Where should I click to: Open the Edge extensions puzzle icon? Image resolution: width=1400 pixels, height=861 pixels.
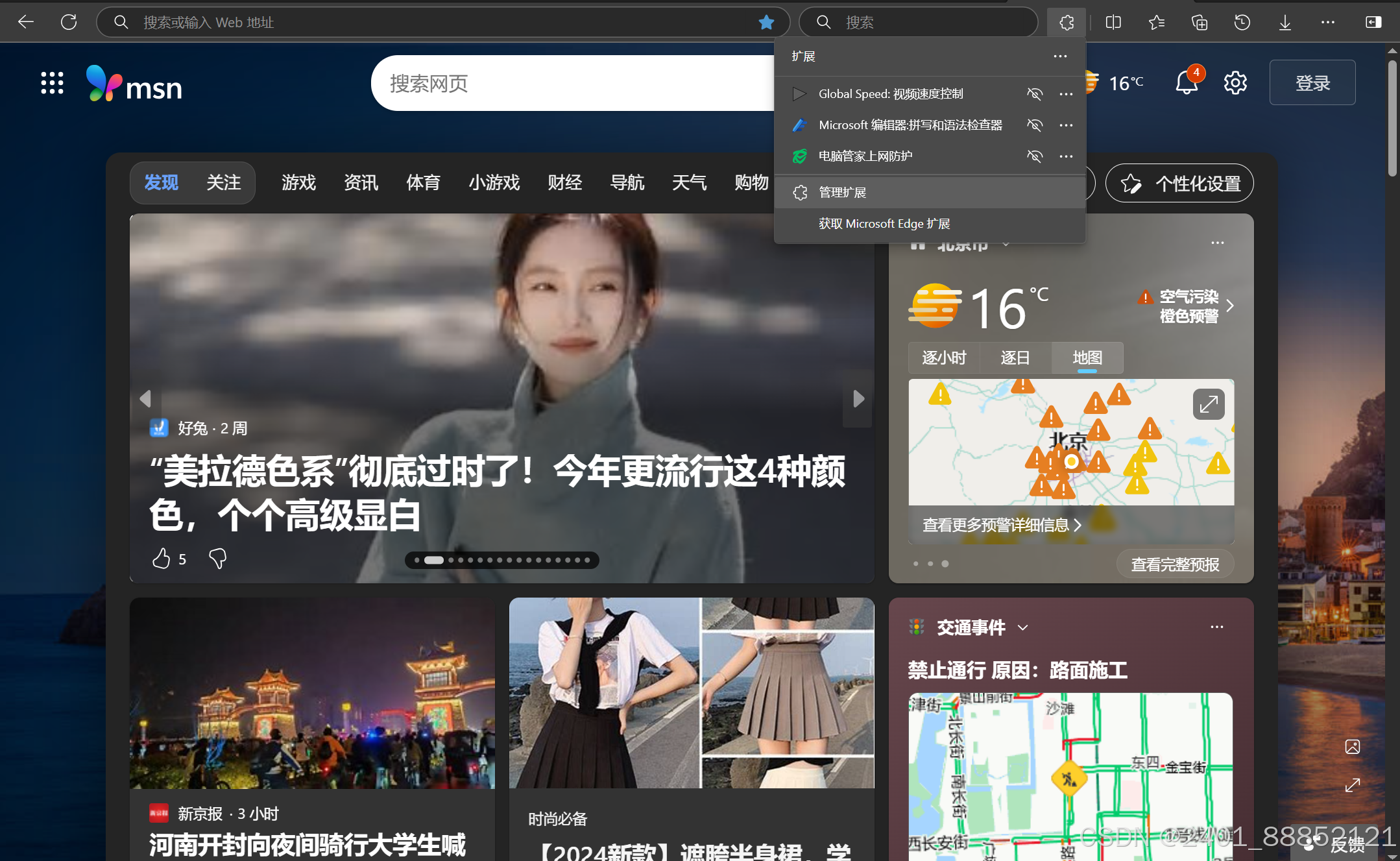(x=1066, y=21)
